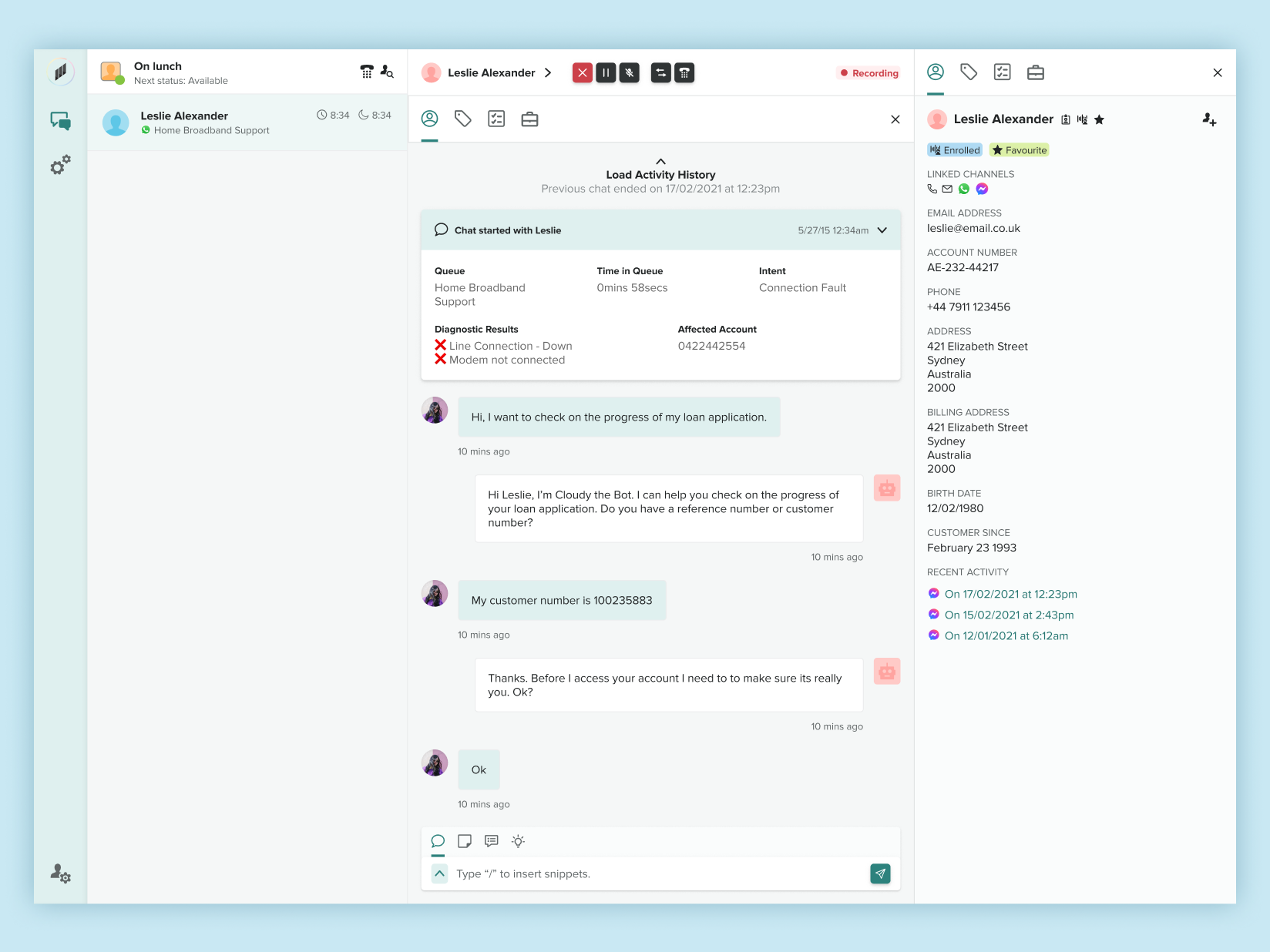Collapse the 'Chat started with Leslie' card
The height and width of the screenshot is (952, 1270).
(882, 230)
